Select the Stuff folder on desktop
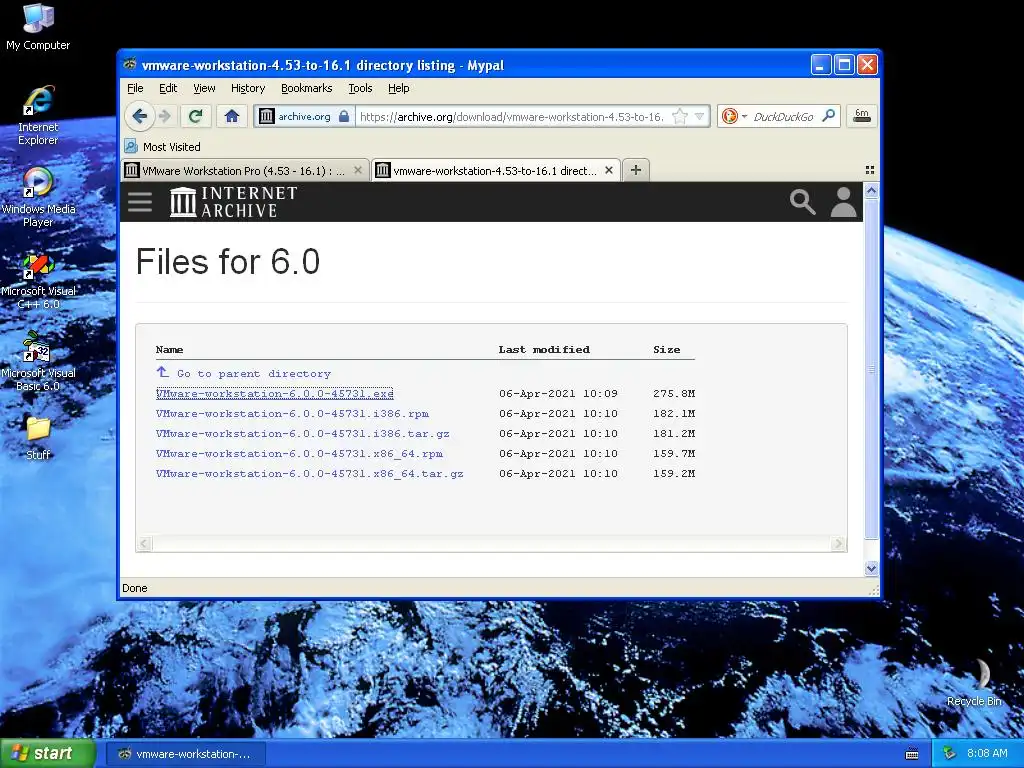Viewport: 1024px width, 768px height. pyautogui.click(x=38, y=438)
